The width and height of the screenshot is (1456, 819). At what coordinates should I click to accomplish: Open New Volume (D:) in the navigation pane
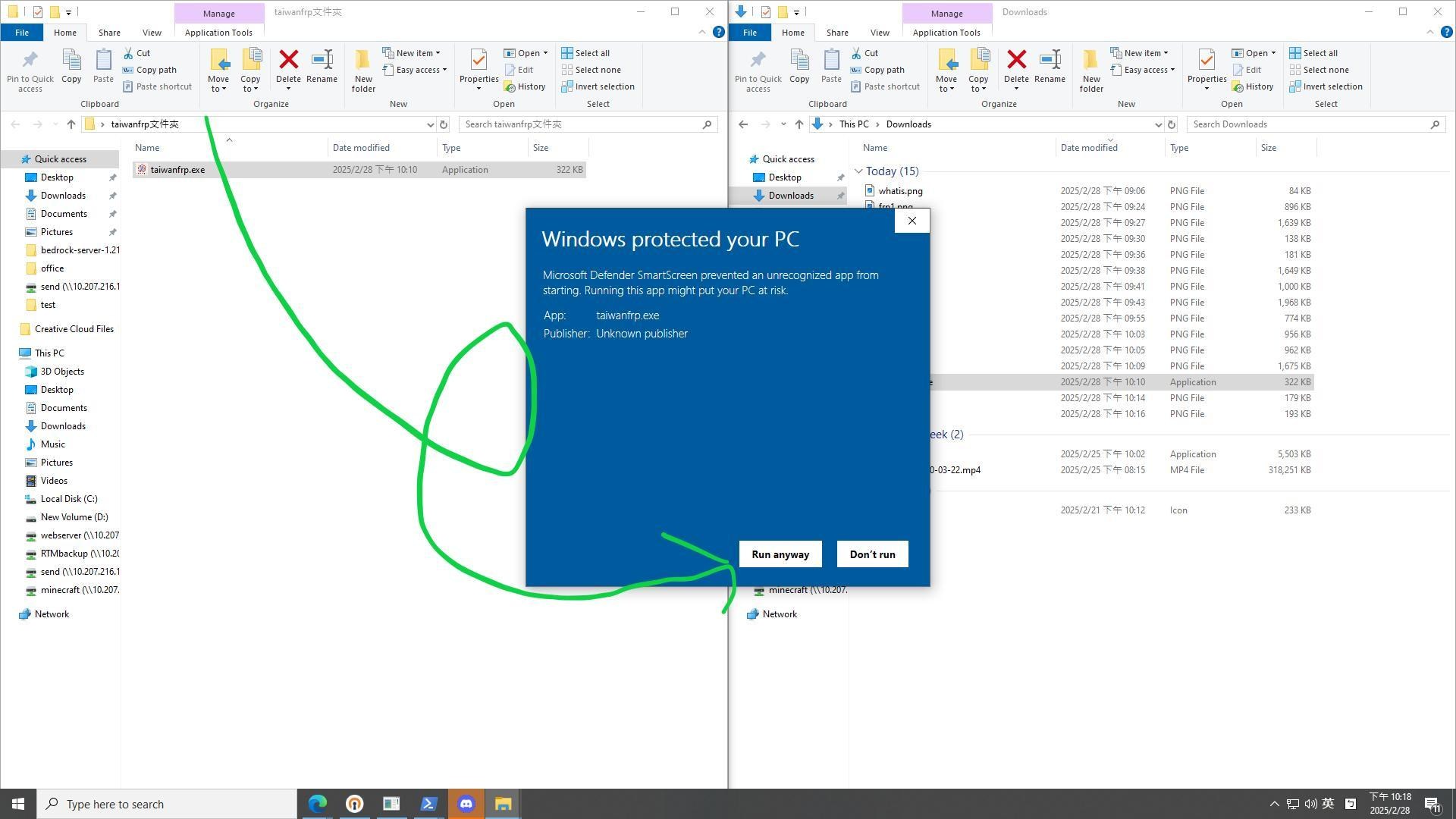tap(74, 517)
